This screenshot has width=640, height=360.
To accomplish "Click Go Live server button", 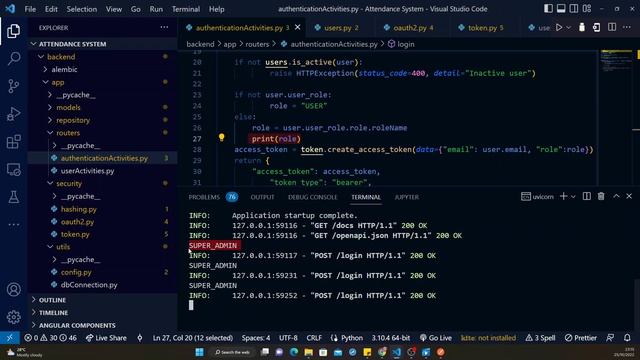I will point(436,338).
